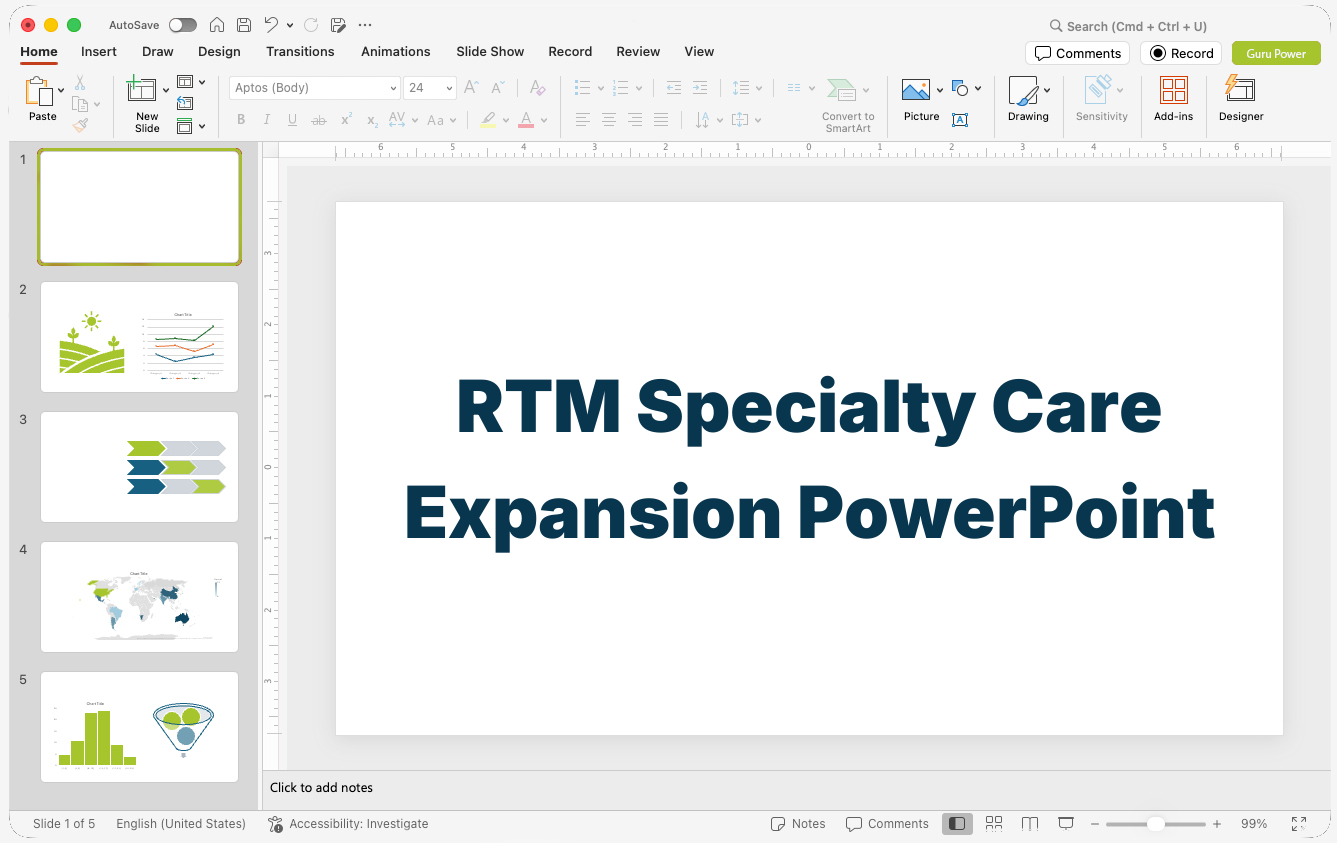Open the slide Layout dropdown
Screen dimensions: 1337x843
tap(191, 82)
